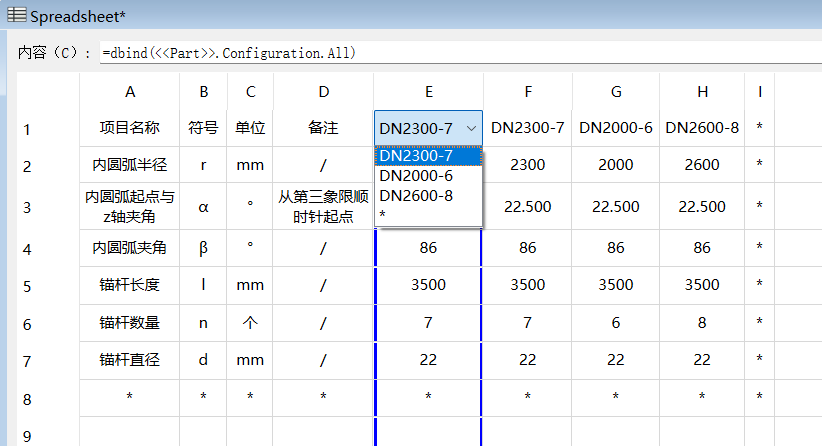This screenshot has height=446, width=822.
Task: Click the 'n' symbol cell
Action: point(203,323)
